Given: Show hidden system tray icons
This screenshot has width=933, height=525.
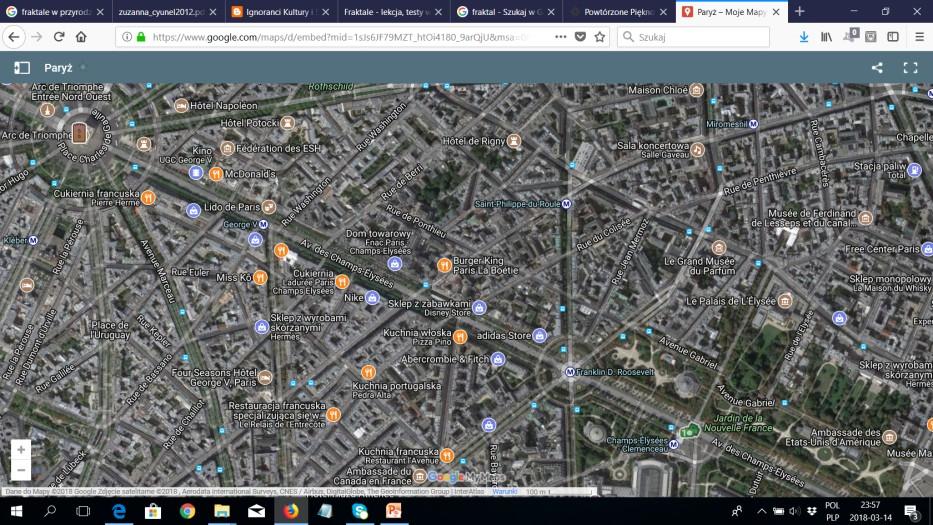Looking at the screenshot, I should 762,511.
